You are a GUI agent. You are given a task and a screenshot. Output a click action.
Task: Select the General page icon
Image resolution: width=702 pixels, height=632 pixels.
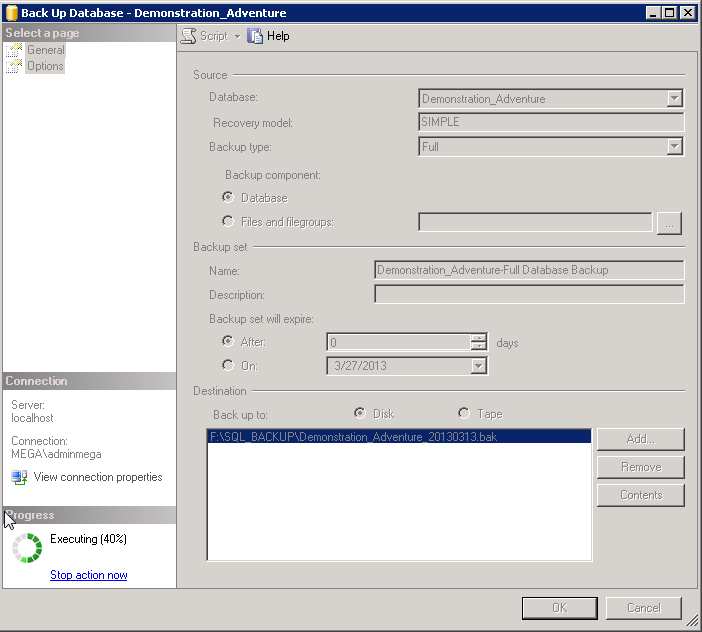tap(14, 50)
